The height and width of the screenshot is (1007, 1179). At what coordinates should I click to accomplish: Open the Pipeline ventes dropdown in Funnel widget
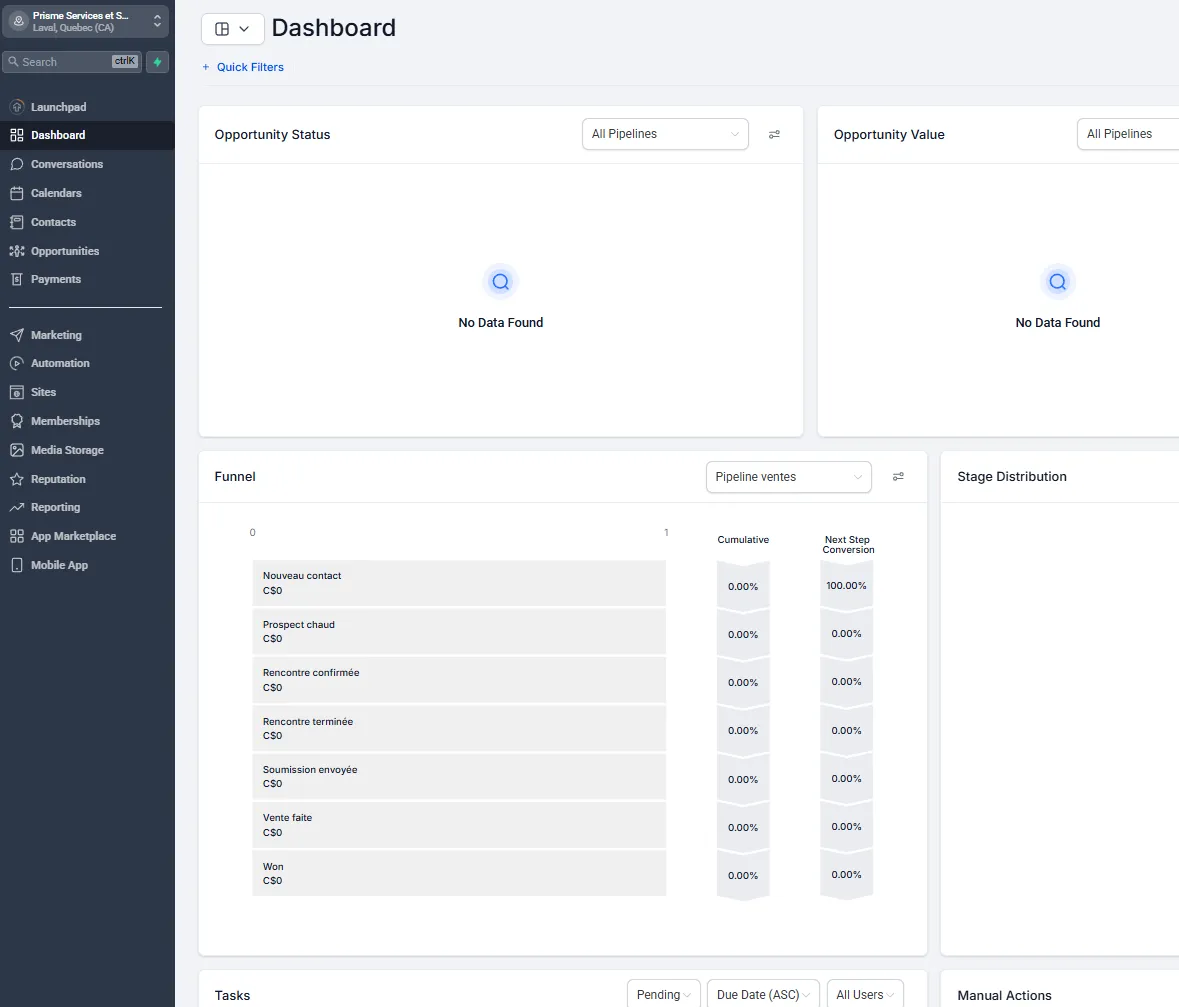click(788, 477)
